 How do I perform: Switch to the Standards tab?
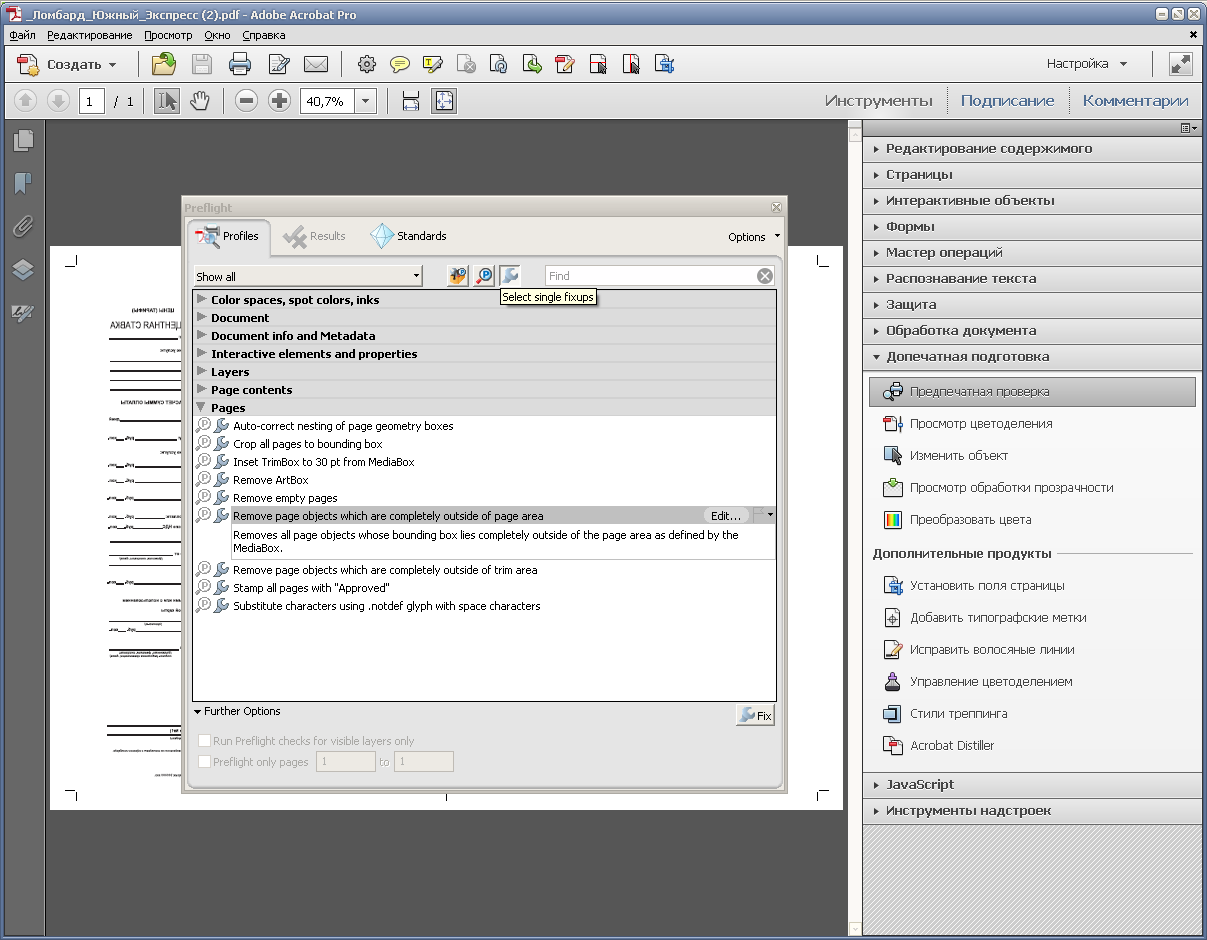pyautogui.click(x=409, y=237)
